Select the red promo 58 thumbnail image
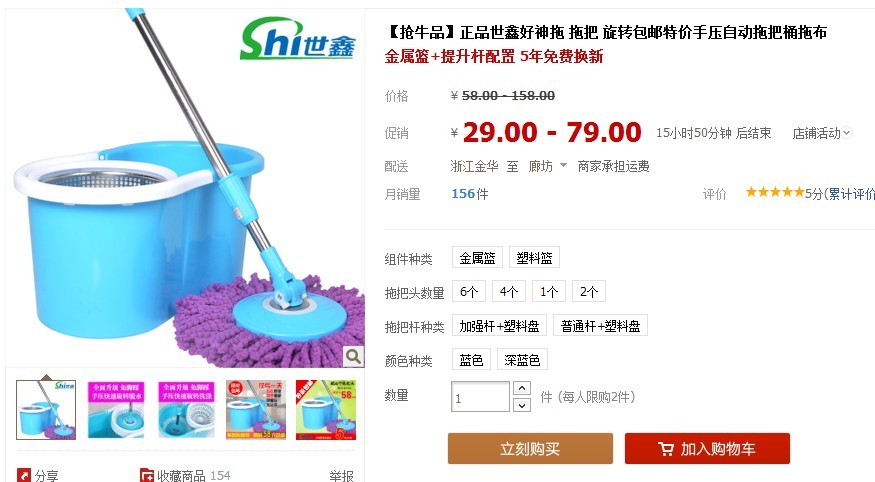 pyautogui.click(x=326, y=410)
